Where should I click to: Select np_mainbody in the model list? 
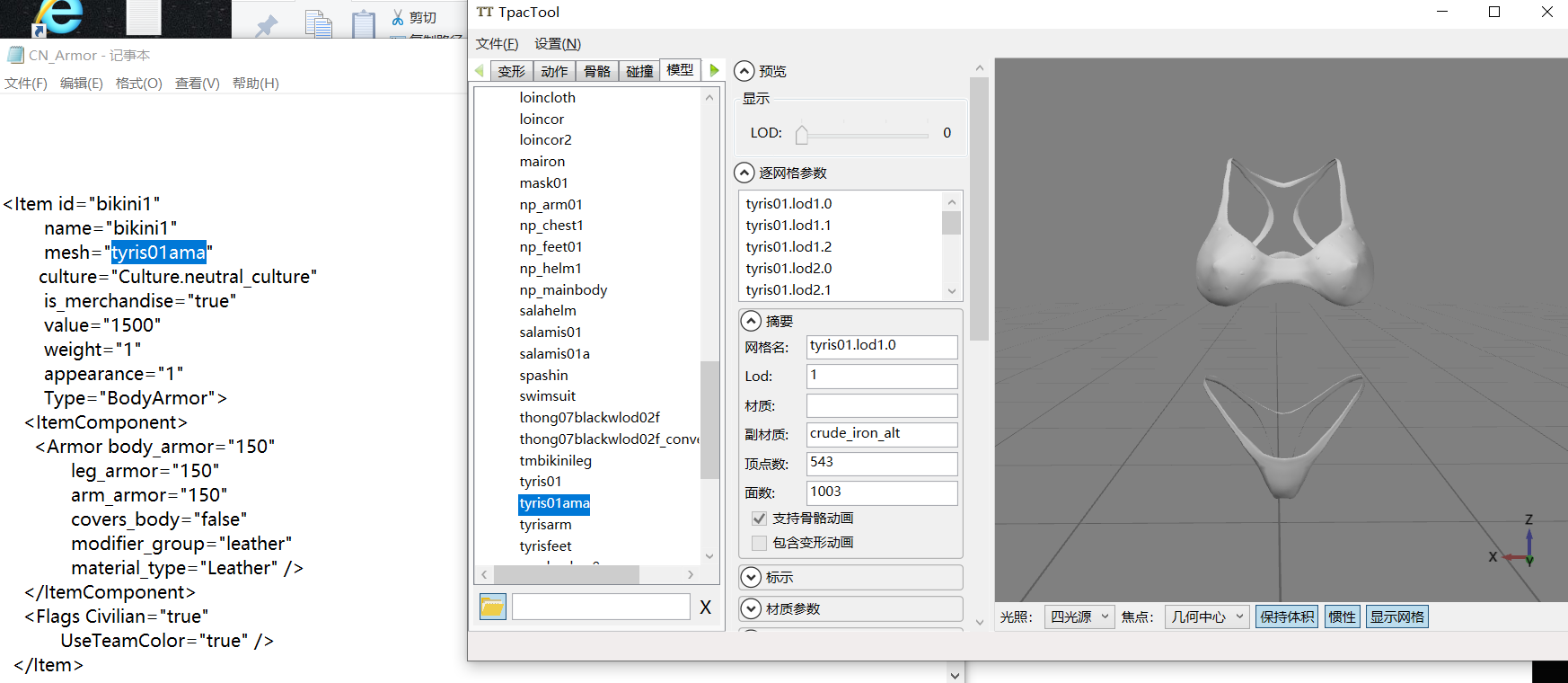563,290
